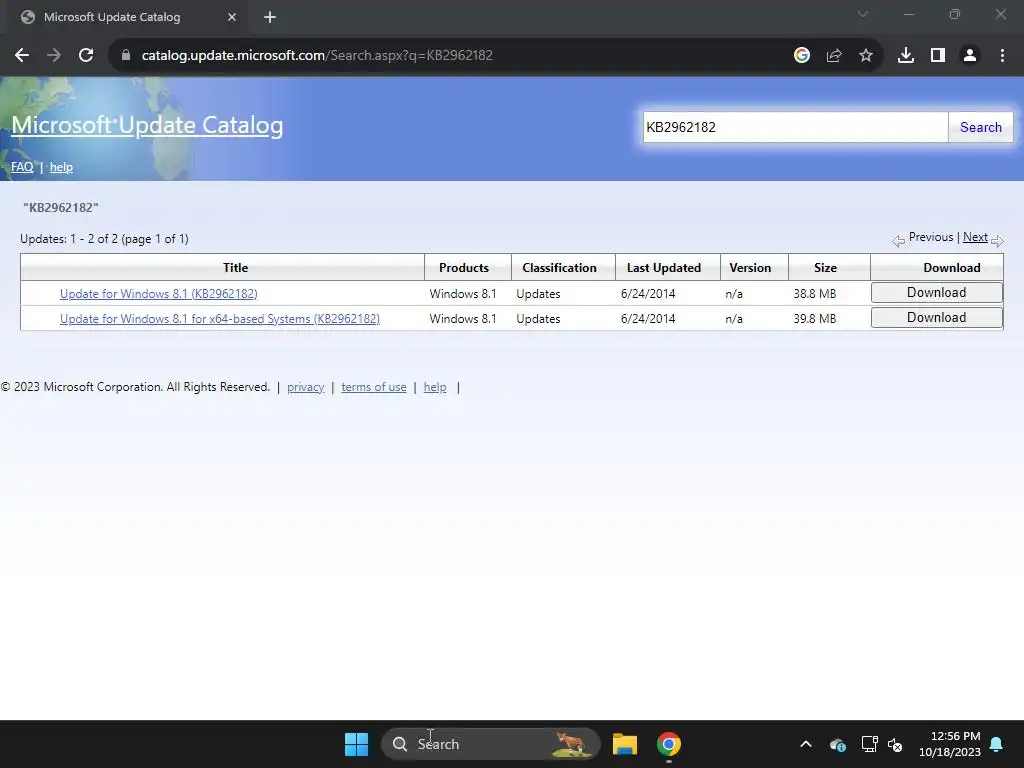Click the address bar URL

(x=317, y=56)
